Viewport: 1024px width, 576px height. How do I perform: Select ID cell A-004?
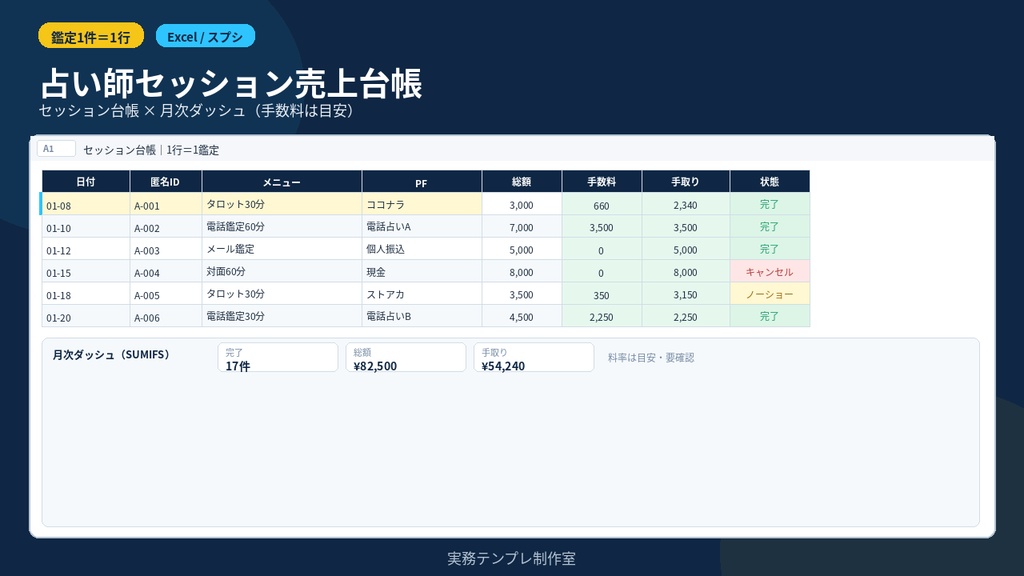click(166, 272)
